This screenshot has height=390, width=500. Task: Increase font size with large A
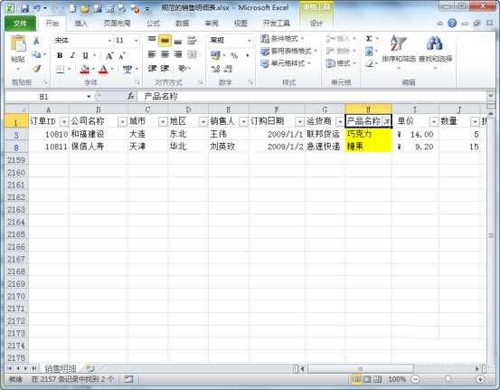click(109, 56)
